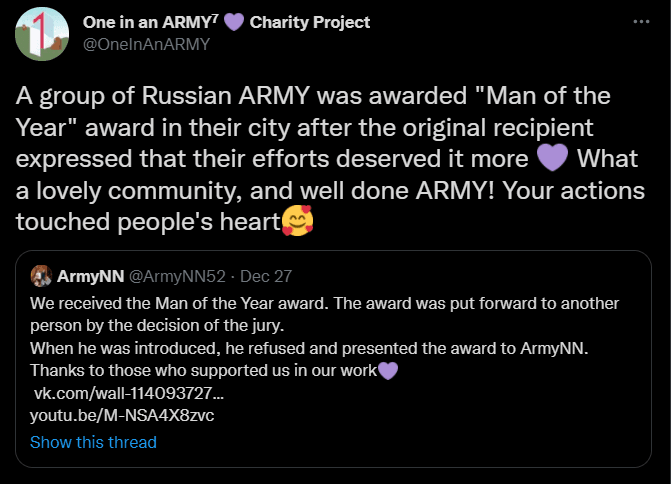
Task: Select the purple heart after 'in our work'
Action: (388, 371)
